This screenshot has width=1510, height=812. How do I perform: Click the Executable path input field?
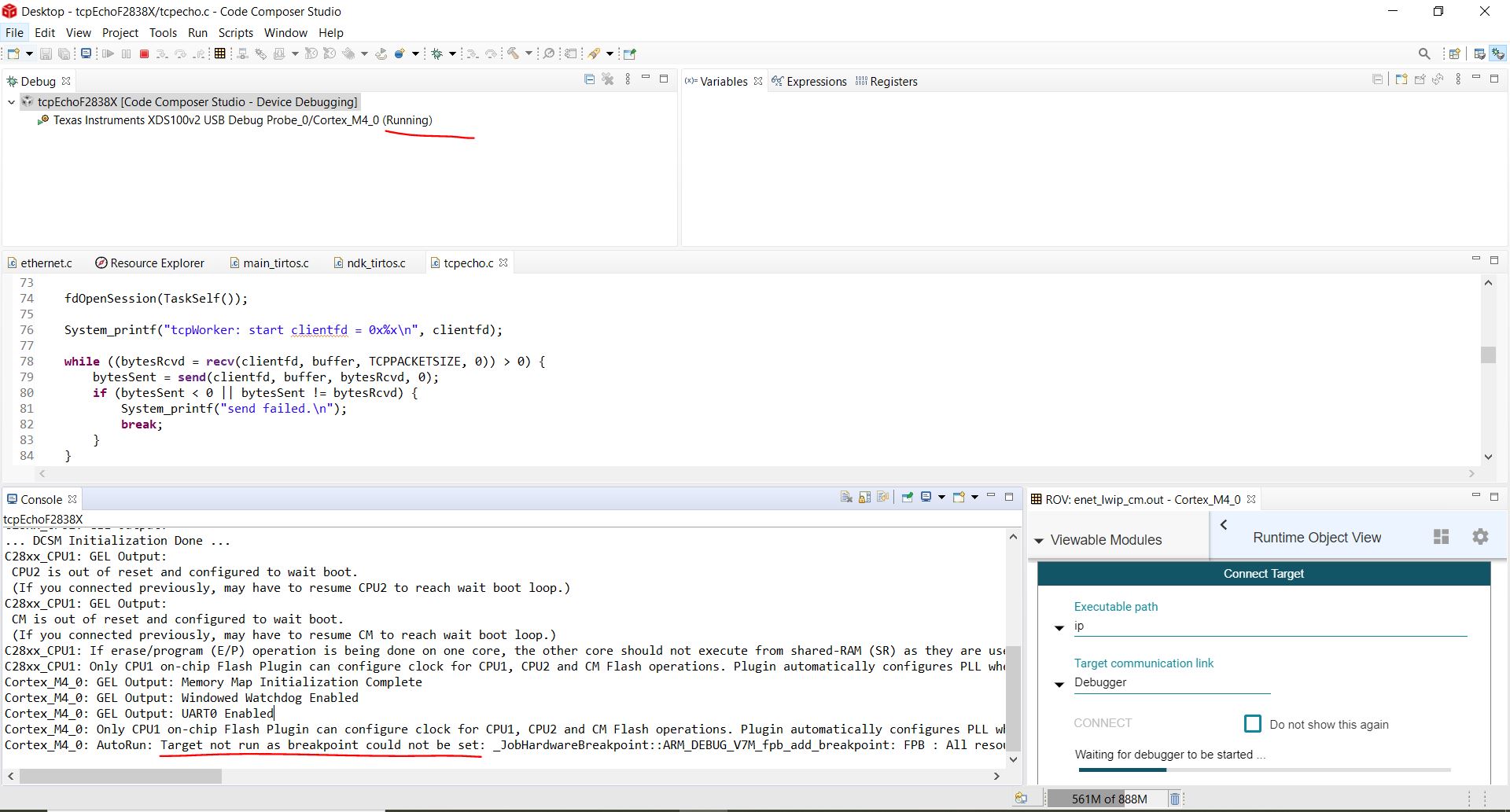1270,626
